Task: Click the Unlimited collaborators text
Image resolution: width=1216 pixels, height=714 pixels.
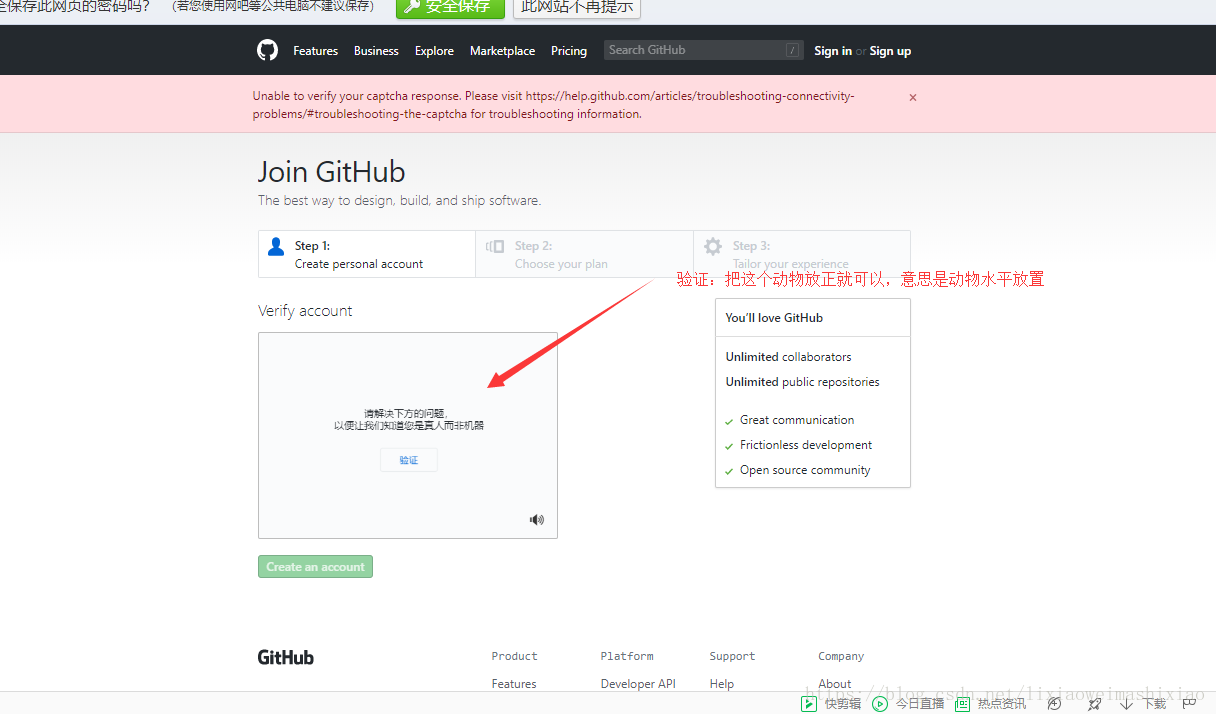Action: pos(789,357)
